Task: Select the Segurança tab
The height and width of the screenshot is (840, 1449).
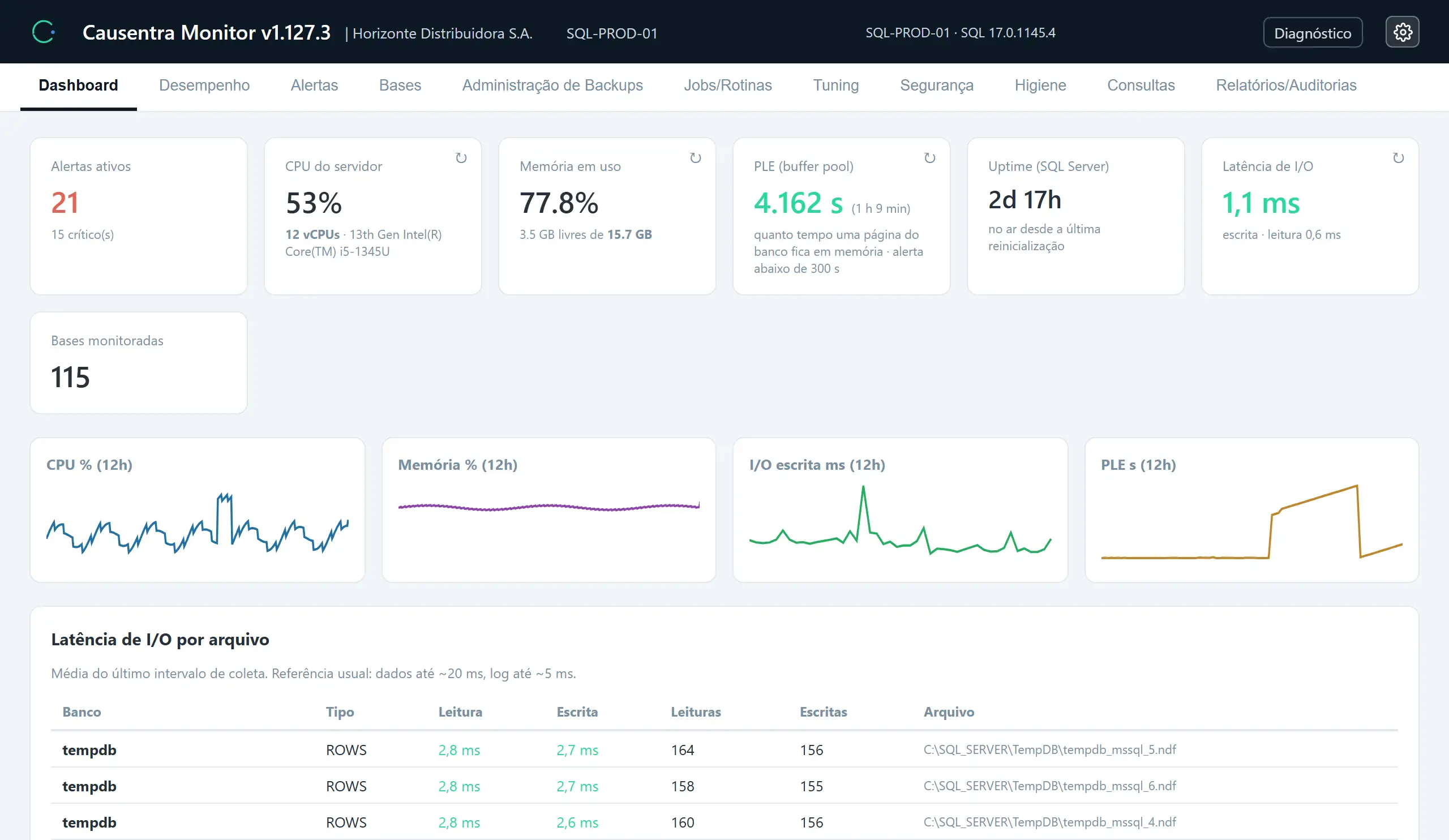Action: 937,85
